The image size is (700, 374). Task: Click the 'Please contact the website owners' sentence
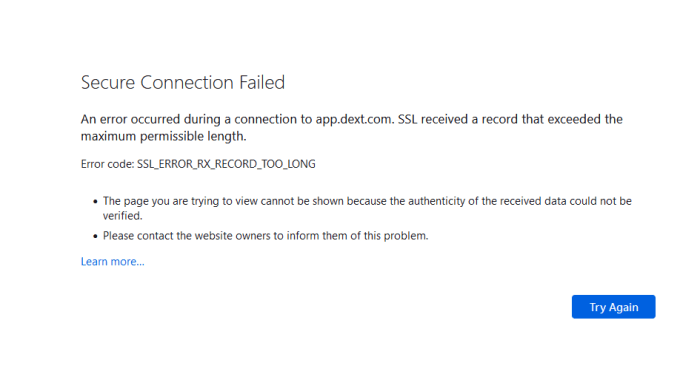[266, 236]
